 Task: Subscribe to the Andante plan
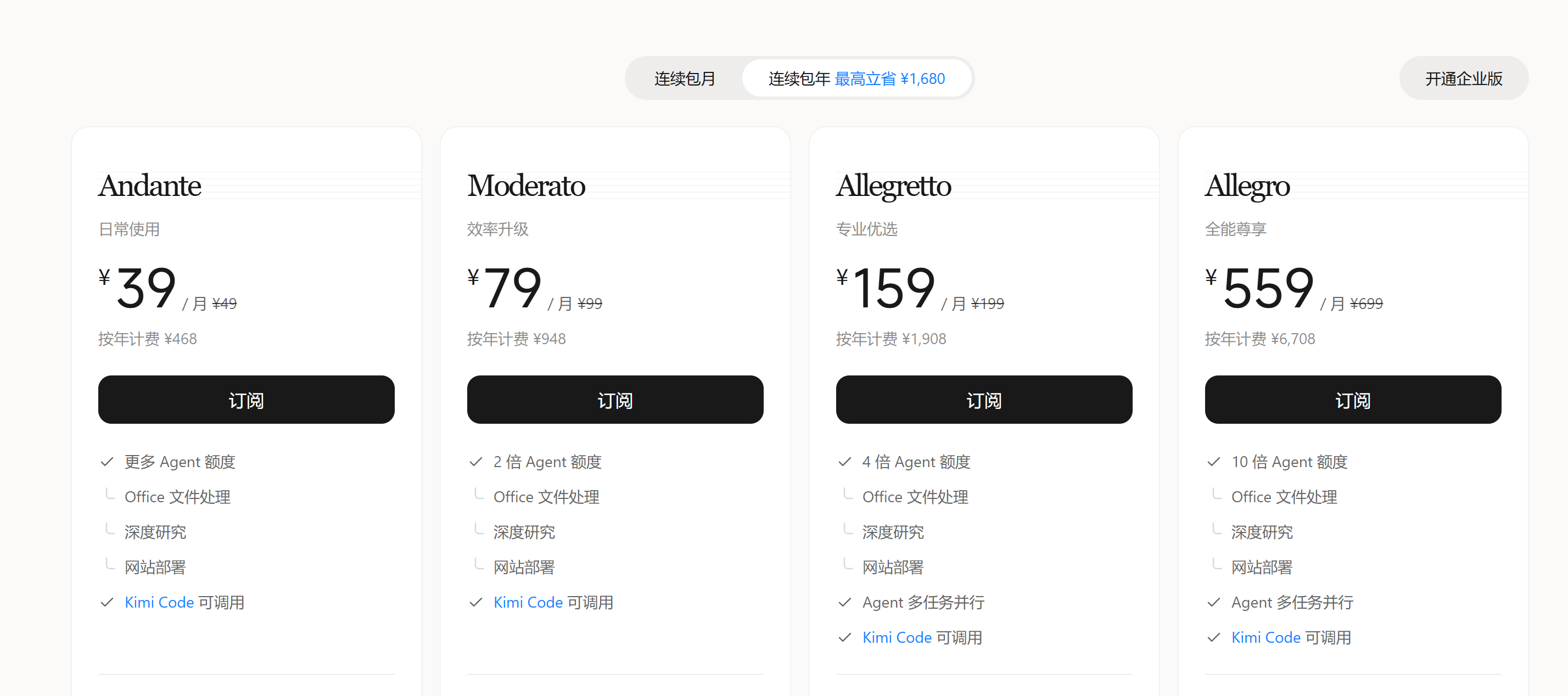pyautogui.click(x=246, y=400)
